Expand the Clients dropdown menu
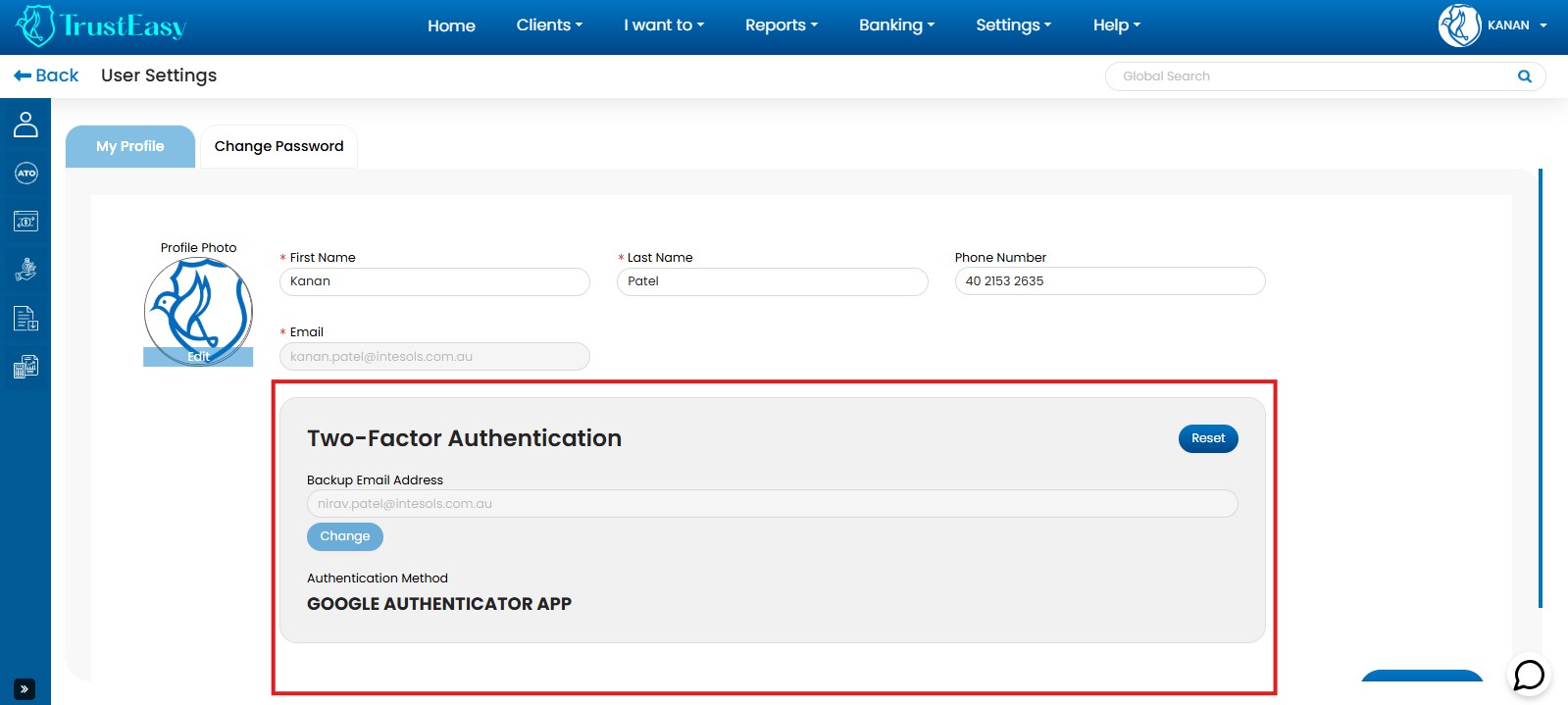 pyautogui.click(x=549, y=25)
